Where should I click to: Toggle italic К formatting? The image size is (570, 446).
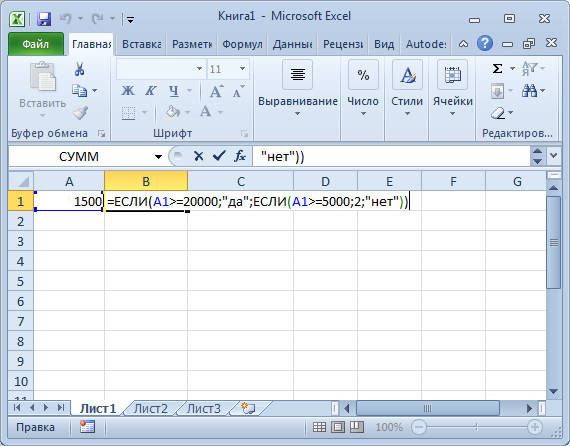(x=150, y=90)
